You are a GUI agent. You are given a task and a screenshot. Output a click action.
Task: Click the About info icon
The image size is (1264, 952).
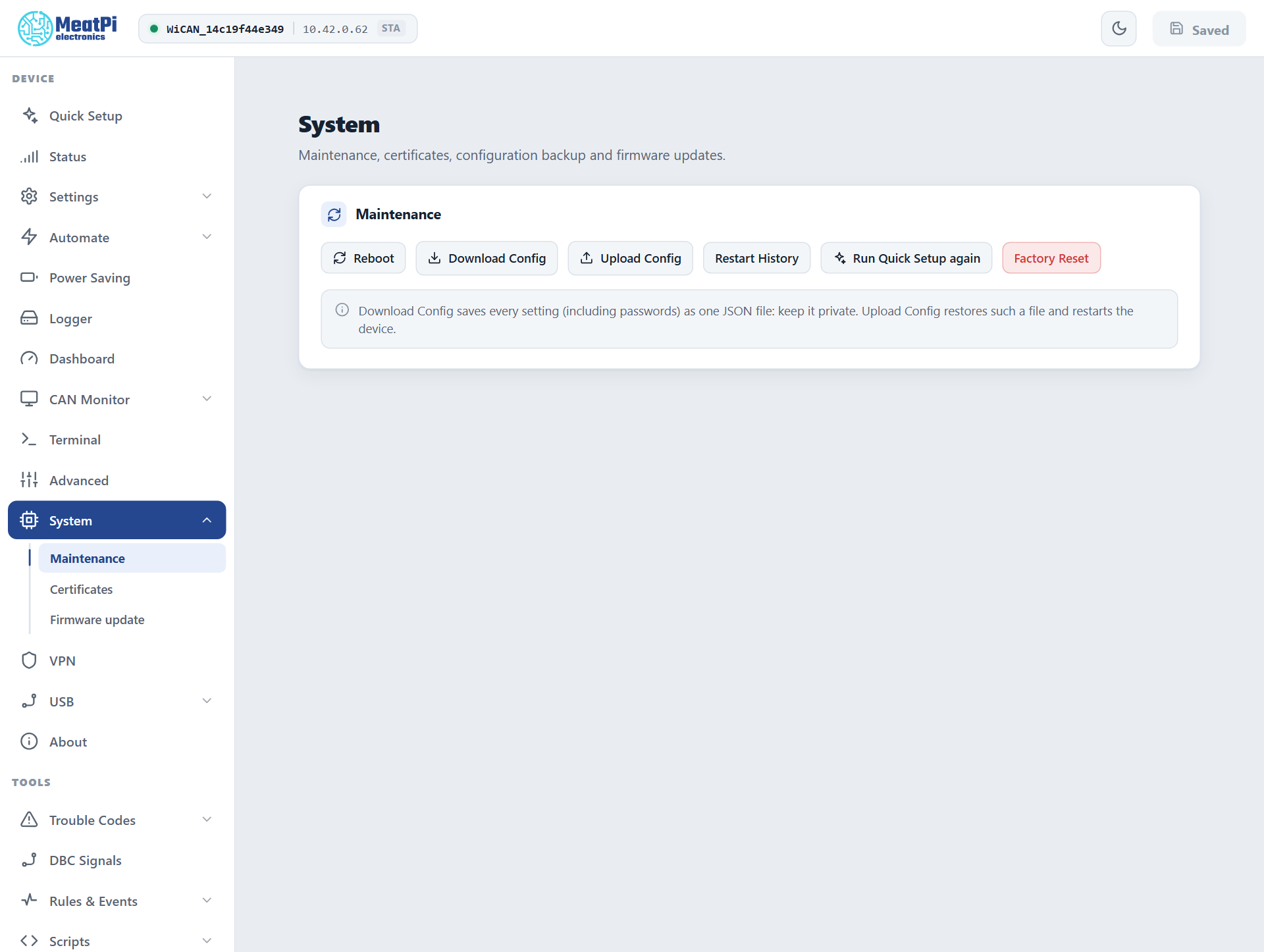coord(30,741)
